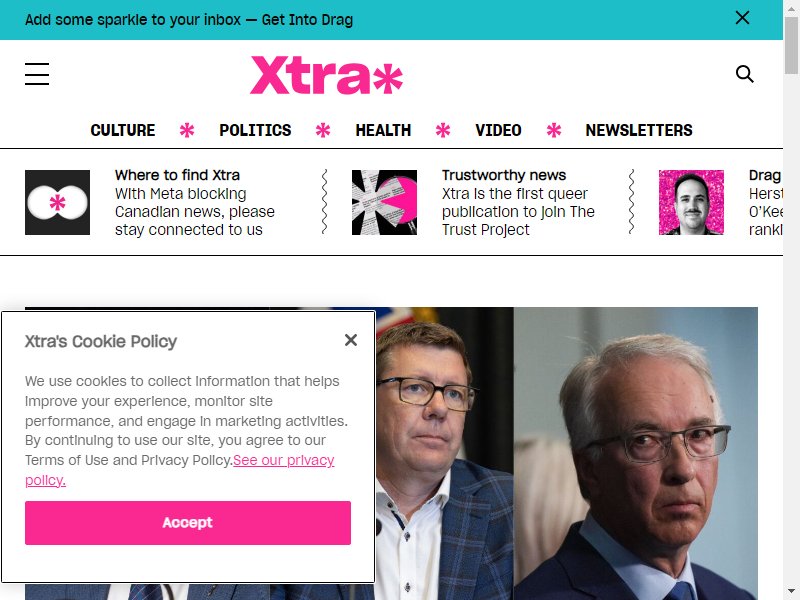Open site search magnifier icon

click(744, 74)
